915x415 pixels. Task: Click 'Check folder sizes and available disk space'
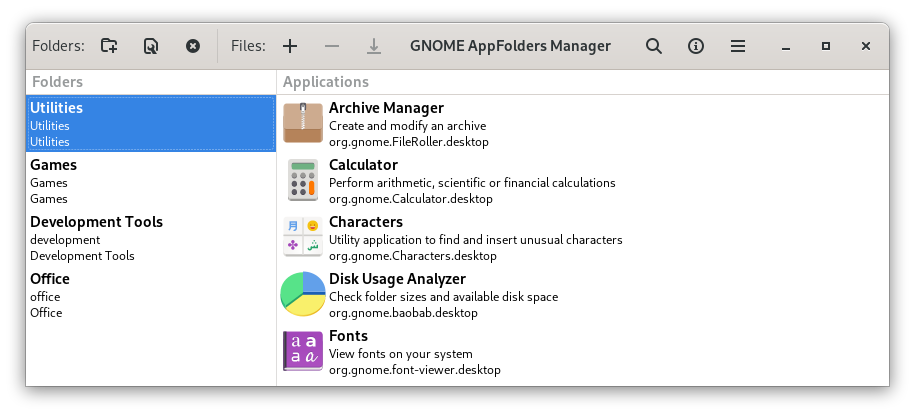coord(443,297)
